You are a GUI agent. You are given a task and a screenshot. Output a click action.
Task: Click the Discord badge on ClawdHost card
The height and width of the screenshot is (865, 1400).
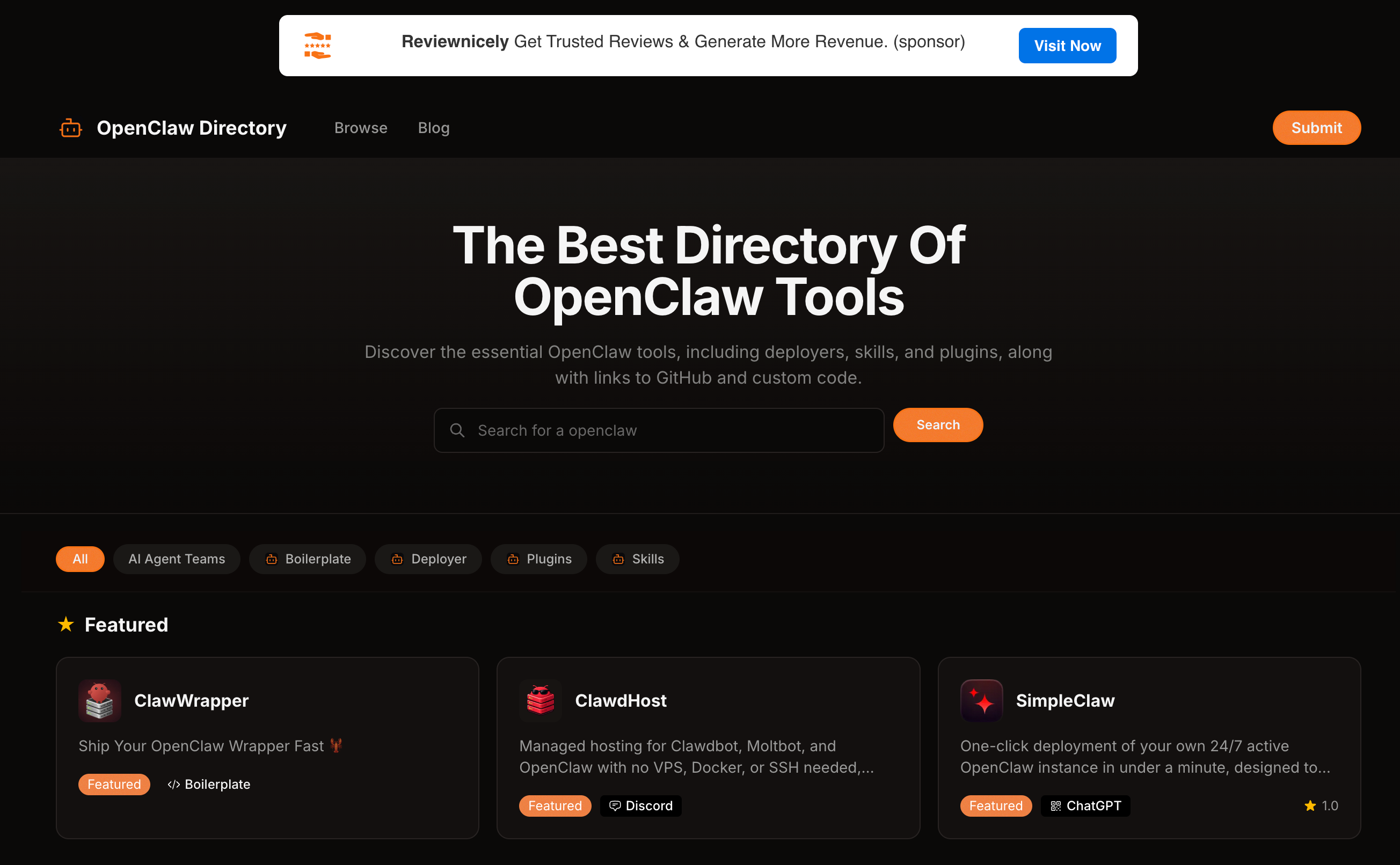(x=640, y=805)
